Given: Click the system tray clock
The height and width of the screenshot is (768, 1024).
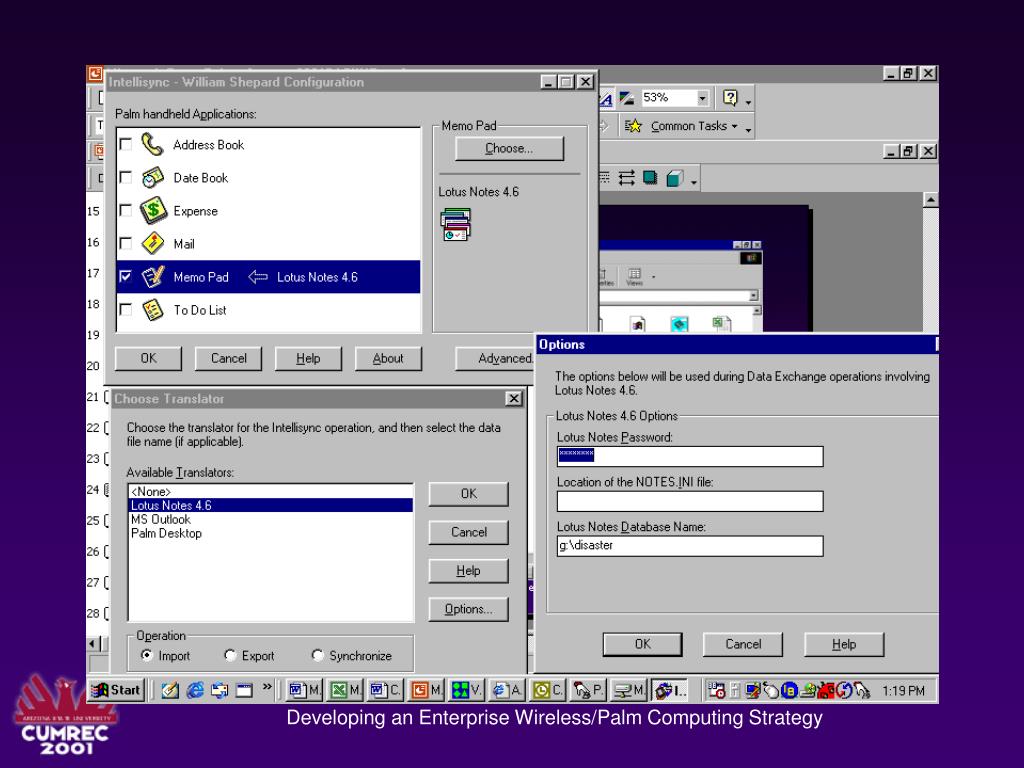Looking at the screenshot, I should click(x=903, y=690).
